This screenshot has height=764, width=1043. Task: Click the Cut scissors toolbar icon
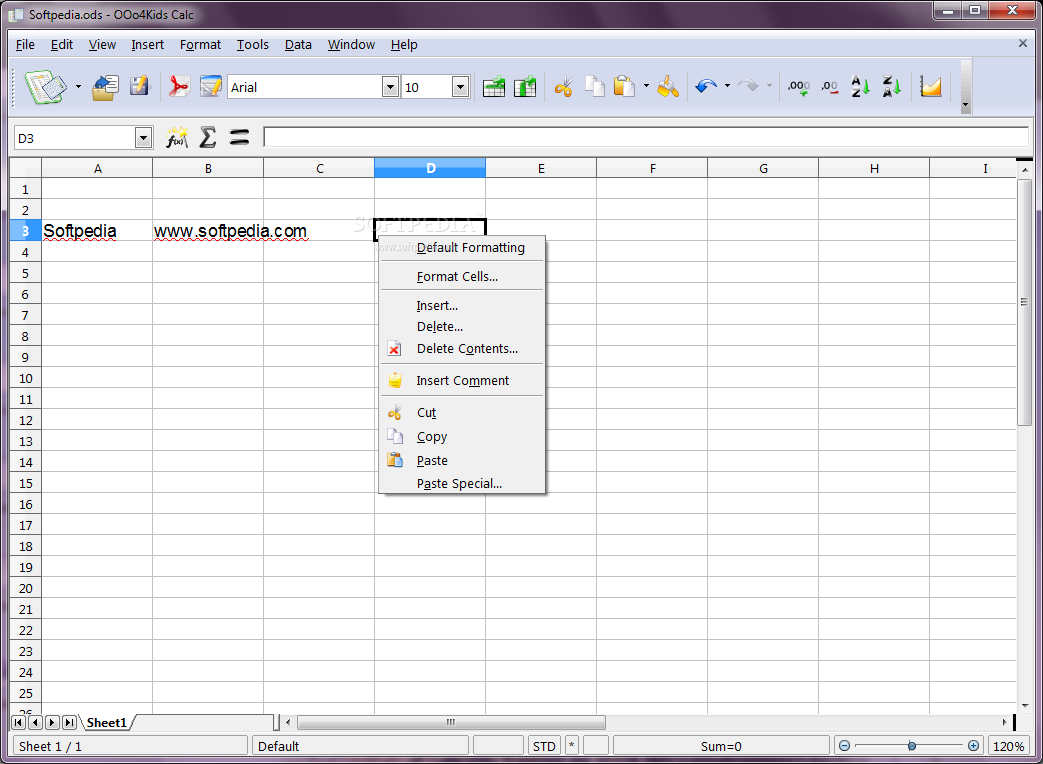tap(563, 87)
